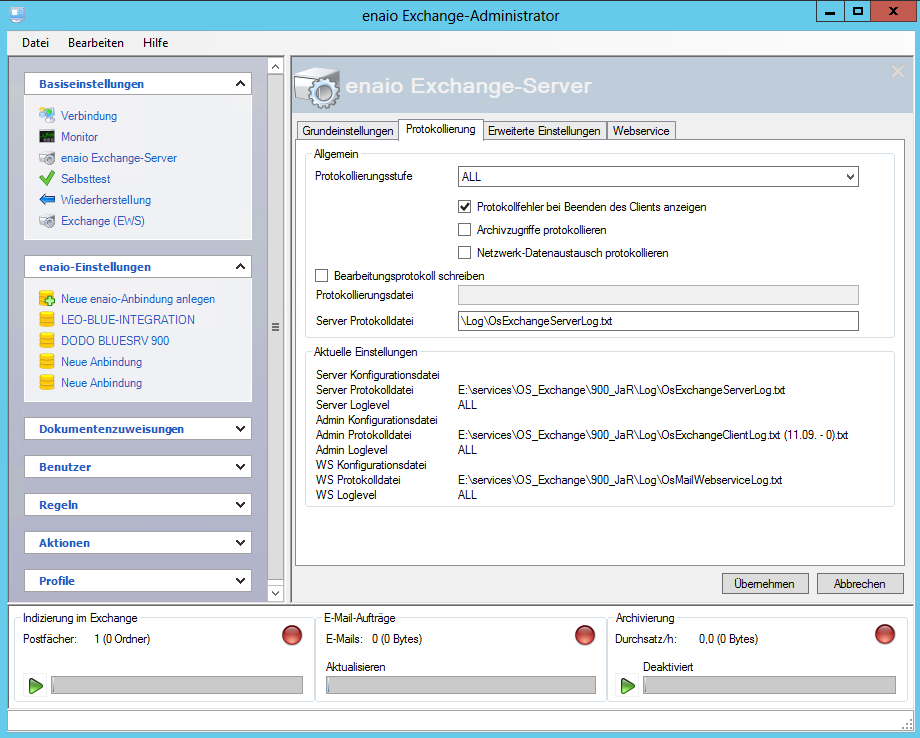
Task: Uncheck Protokollfehler bei Beenden des Clients
Action: [x=465, y=207]
